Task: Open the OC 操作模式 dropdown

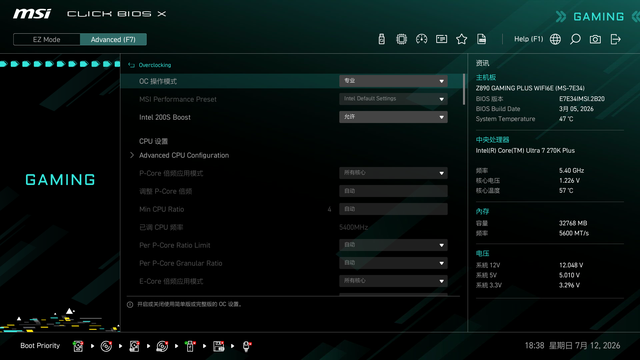Action: click(393, 81)
